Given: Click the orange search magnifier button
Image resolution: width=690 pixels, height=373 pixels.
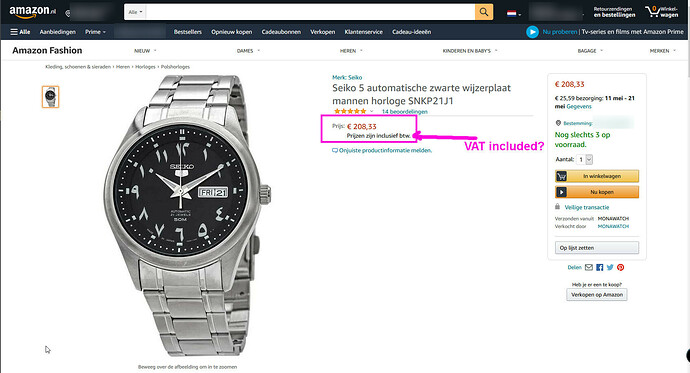Looking at the screenshot, I should click(x=484, y=12).
